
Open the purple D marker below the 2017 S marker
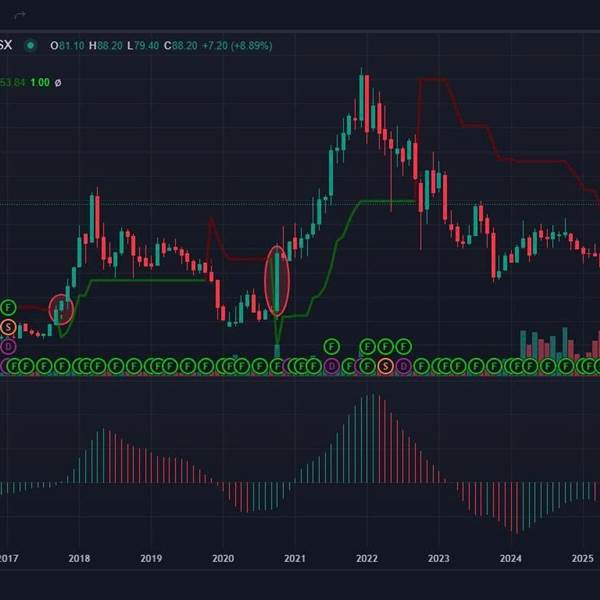[x=8, y=347]
